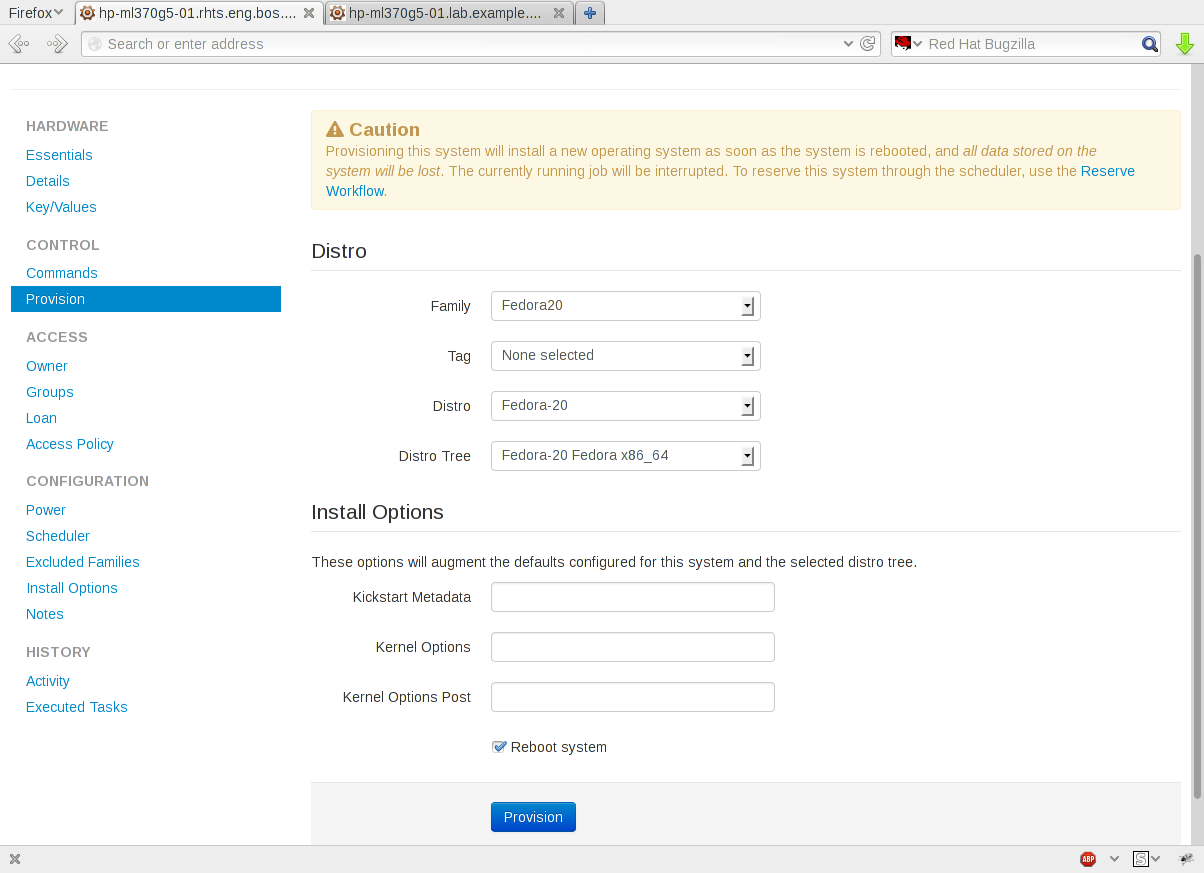Image resolution: width=1204 pixels, height=873 pixels.
Task: Click the browser forward arrow icon
Action: click(57, 44)
